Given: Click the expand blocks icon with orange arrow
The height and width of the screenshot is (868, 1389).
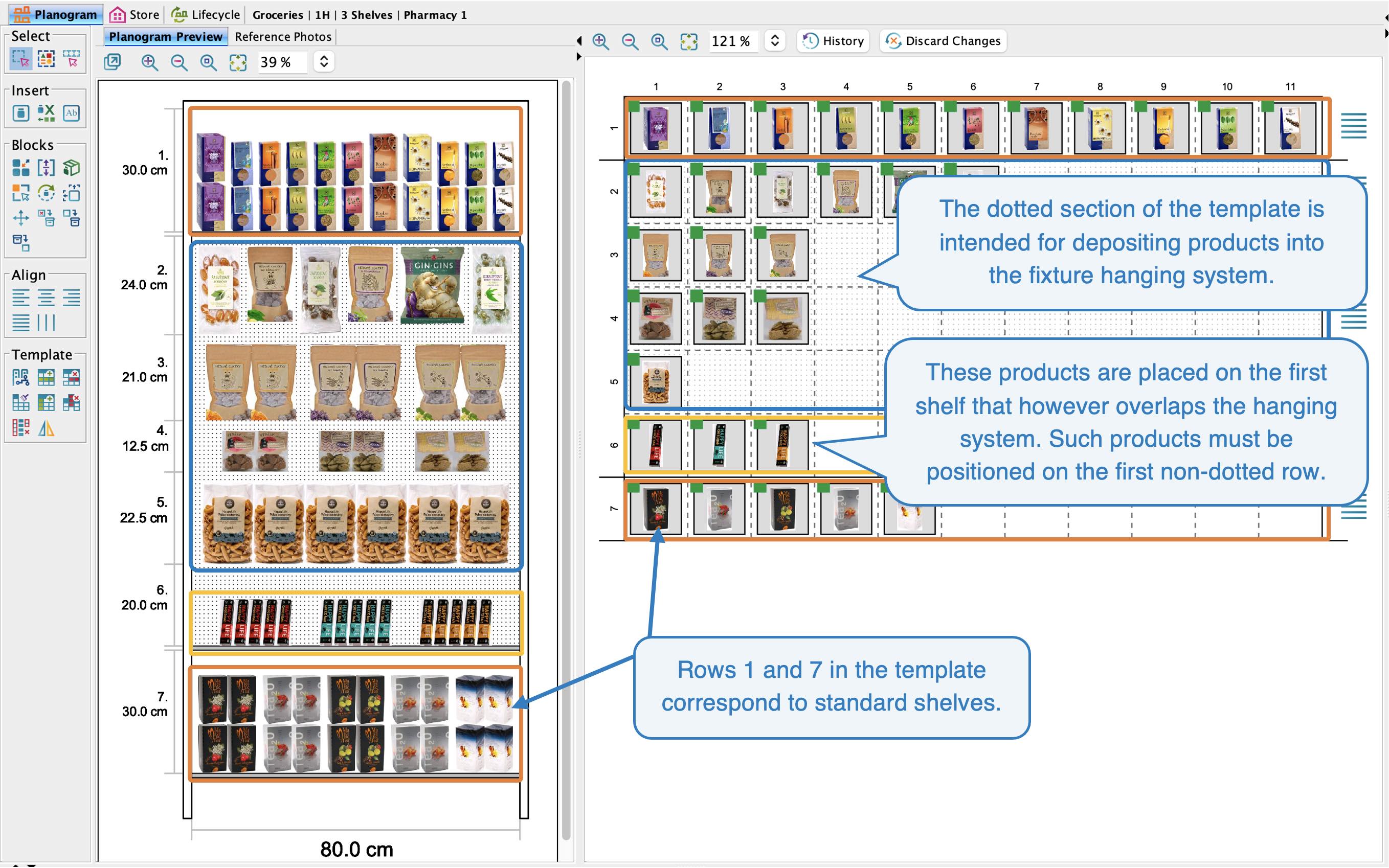Looking at the screenshot, I should pyautogui.click(x=20, y=168).
